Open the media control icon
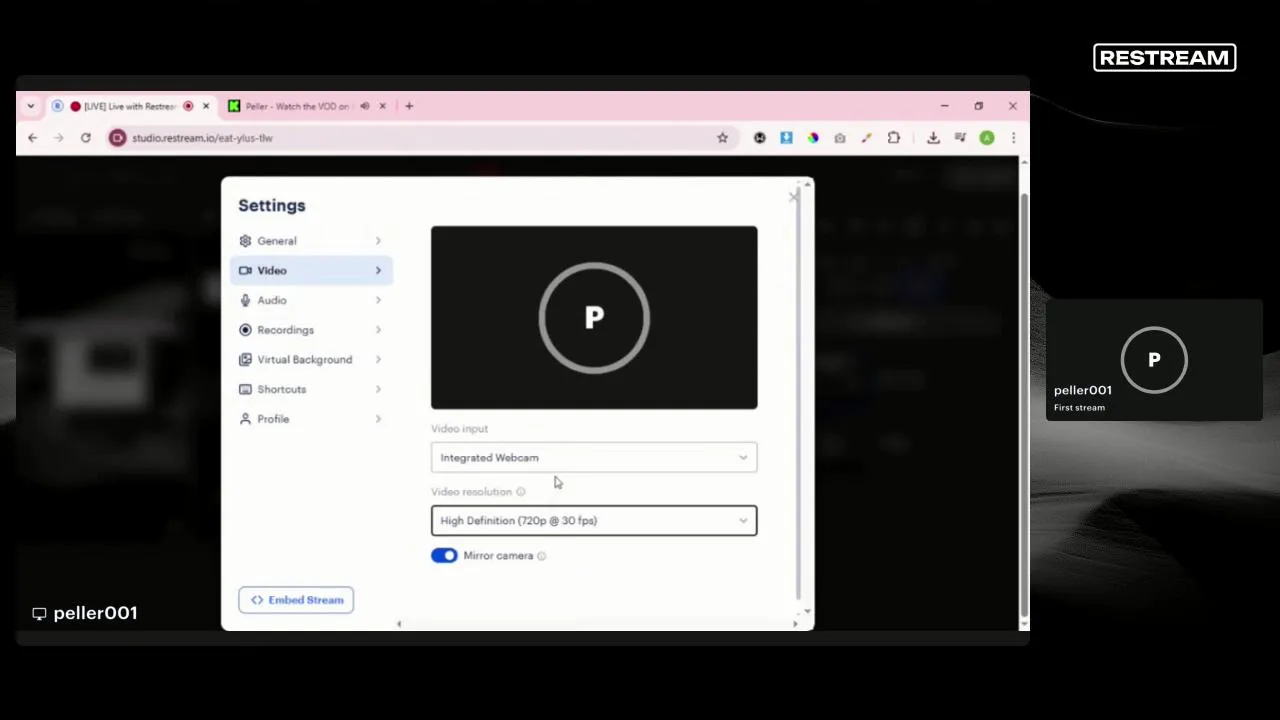1280x720 pixels. click(960, 138)
